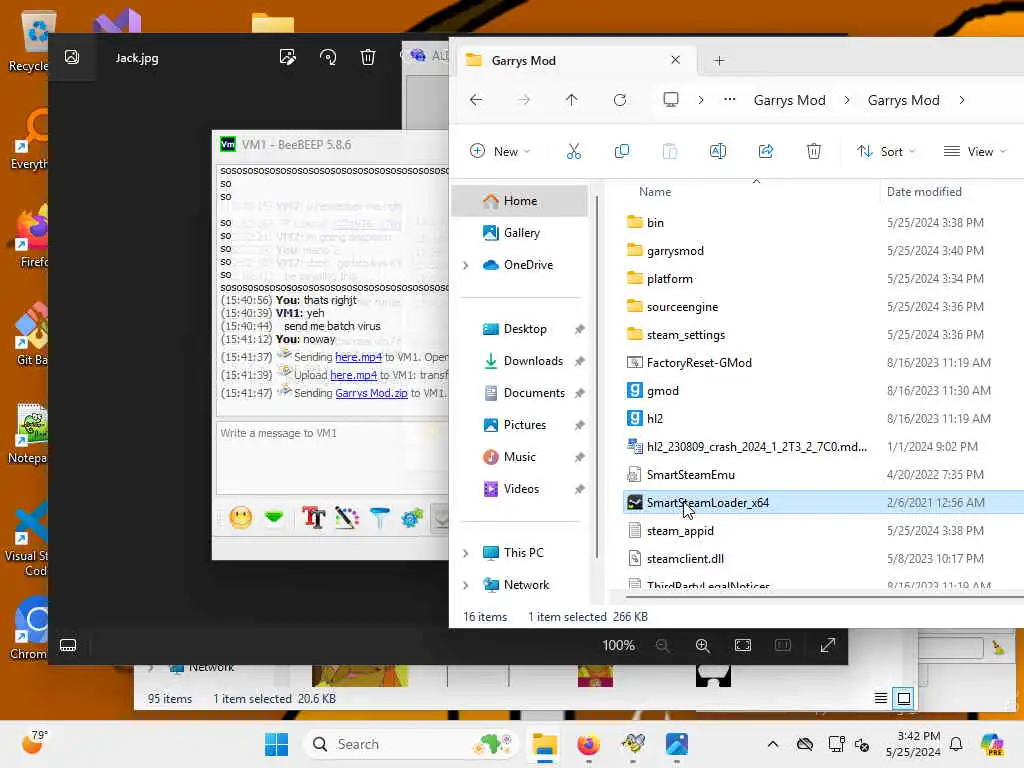
Task: Click the Edit image icon in Photos viewer
Action: pos(287,57)
